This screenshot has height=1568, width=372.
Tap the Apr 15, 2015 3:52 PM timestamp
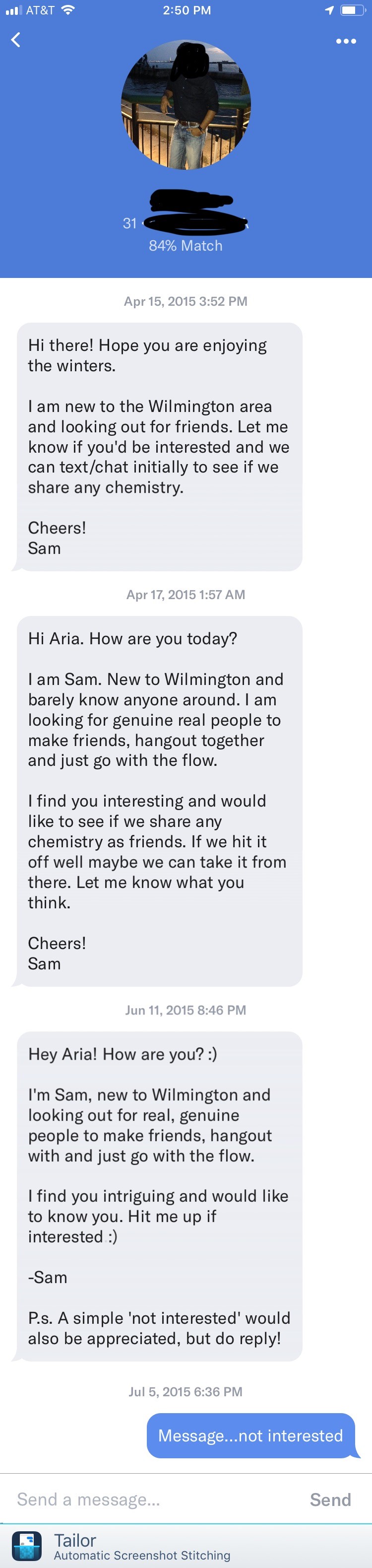click(186, 301)
